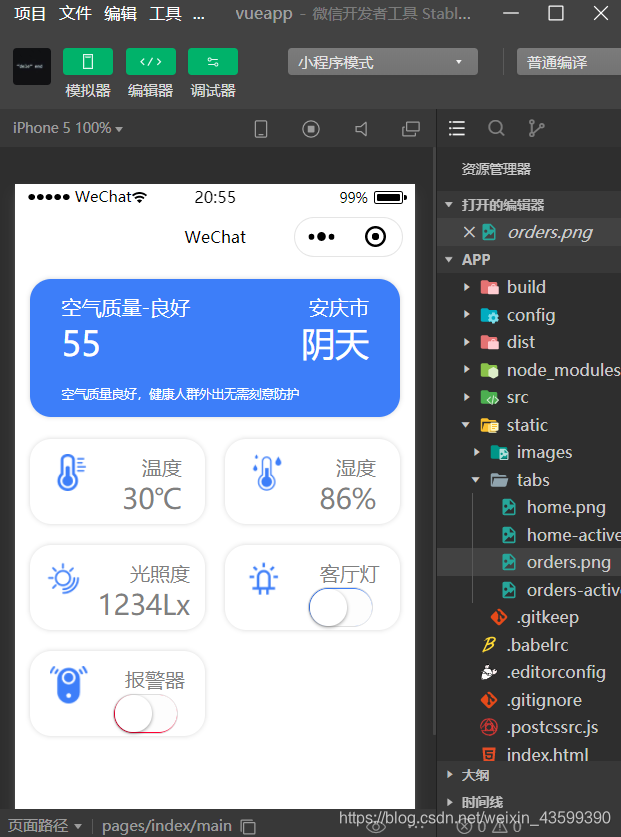Open the source control branch icon

click(536, 128)
